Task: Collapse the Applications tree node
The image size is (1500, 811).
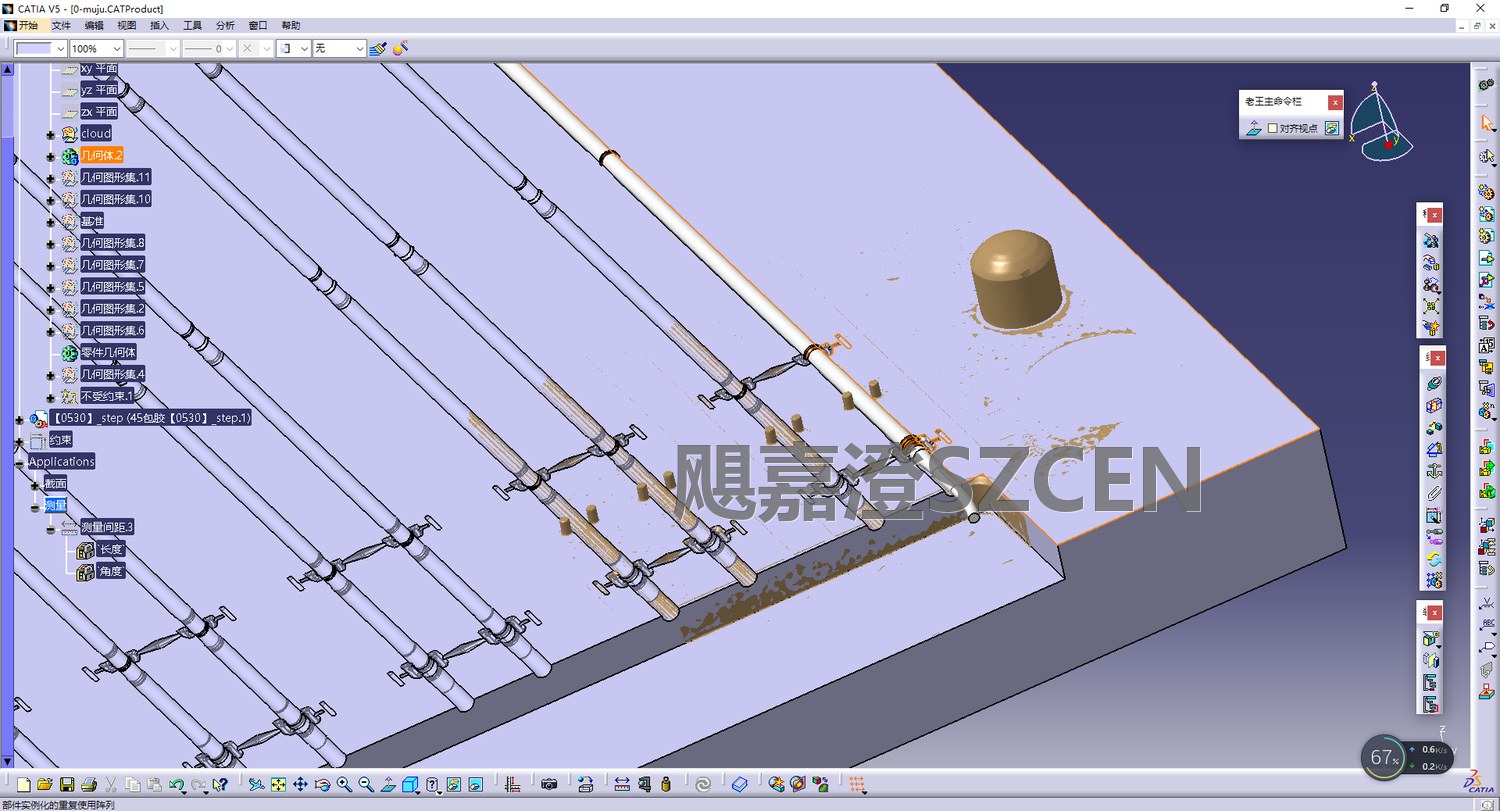Action: (19, 462)
